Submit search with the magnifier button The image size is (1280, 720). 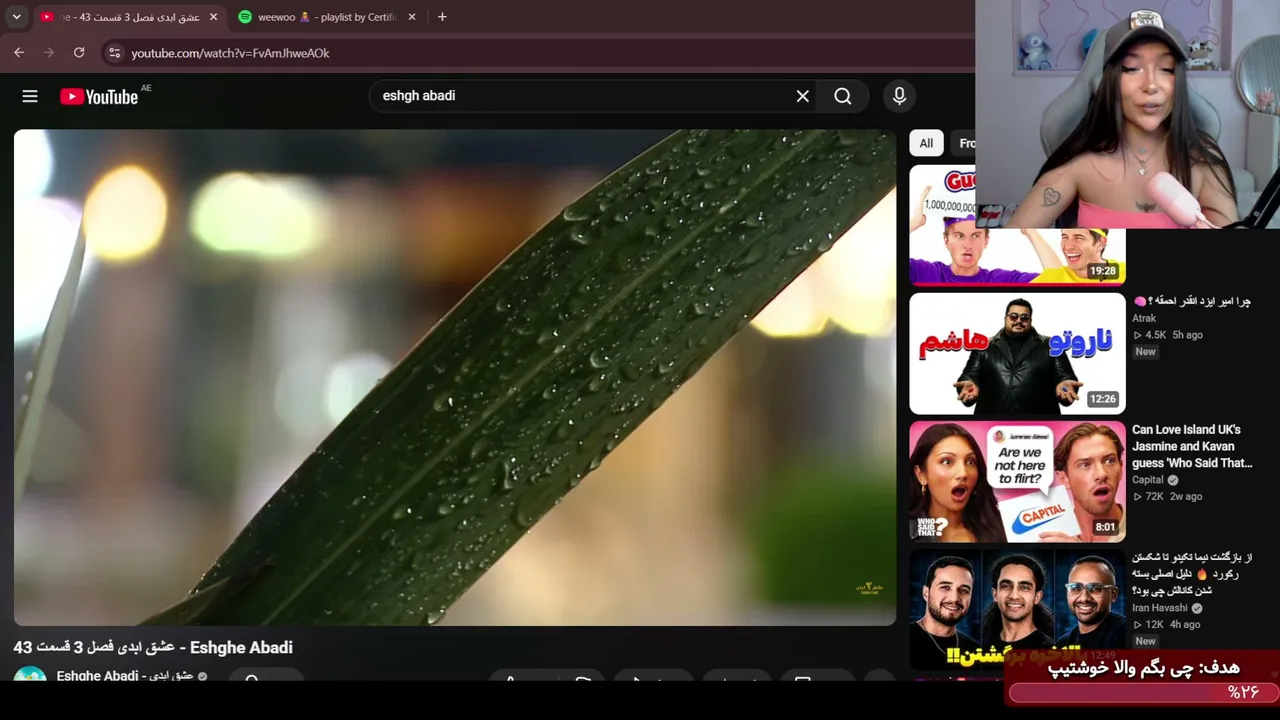843,96
